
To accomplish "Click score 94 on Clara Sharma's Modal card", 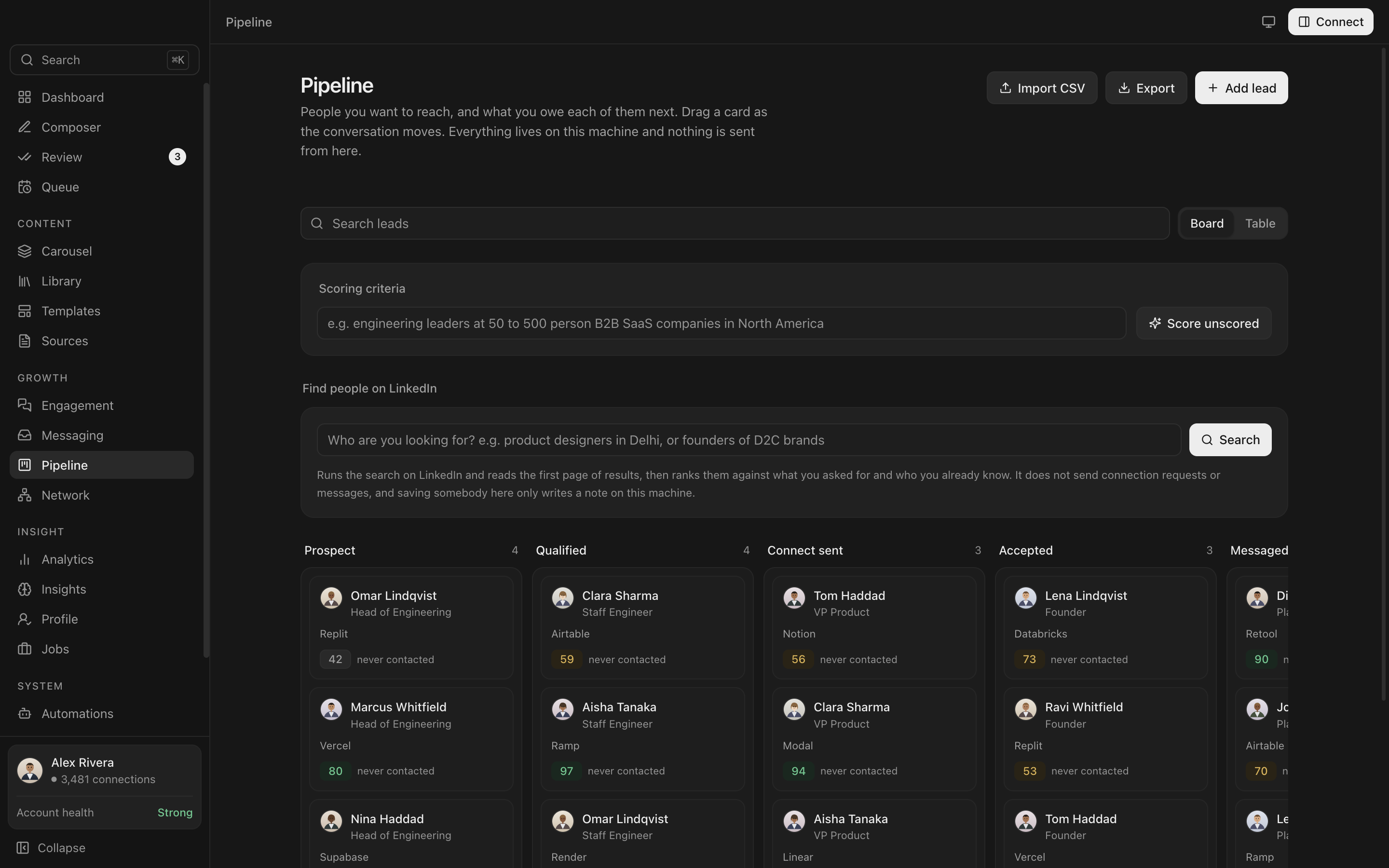I will [x=798, y=771].
